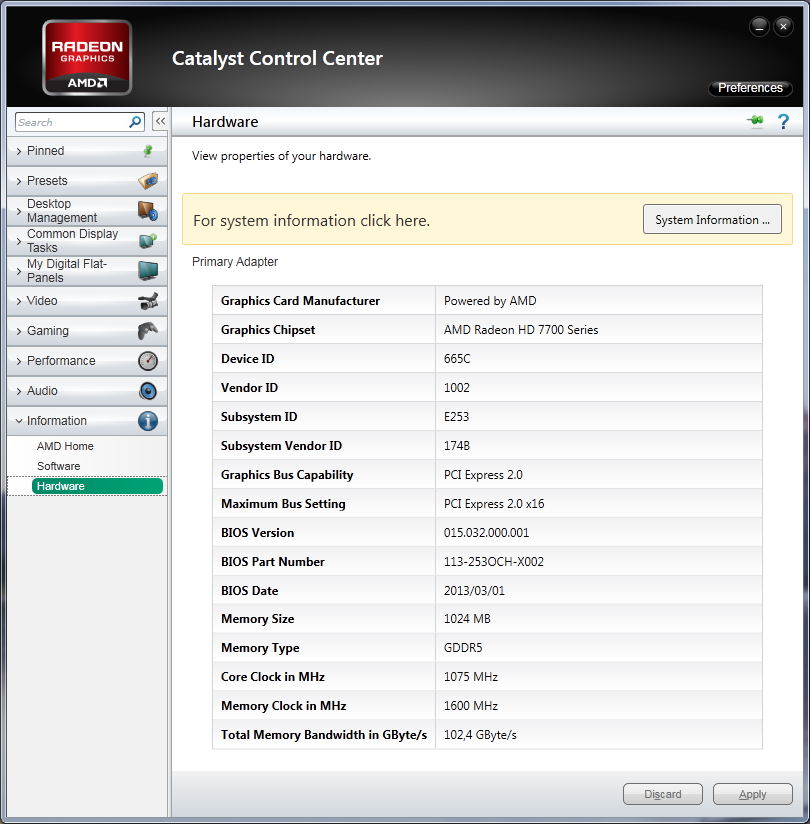810x824 pixels.
Task: Collapse the sidebar with the double-chevron button
Action: point(160,121)
